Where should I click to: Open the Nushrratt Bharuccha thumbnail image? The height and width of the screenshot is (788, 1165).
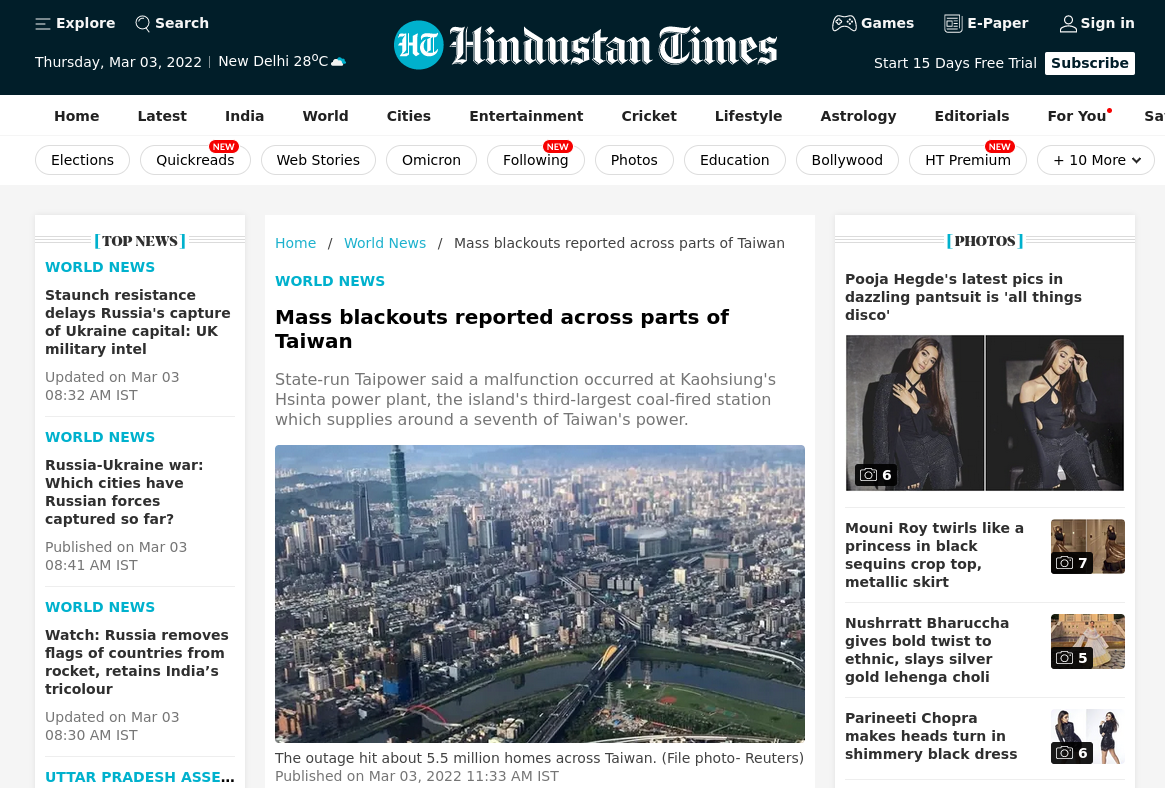tap(1088, 642)
